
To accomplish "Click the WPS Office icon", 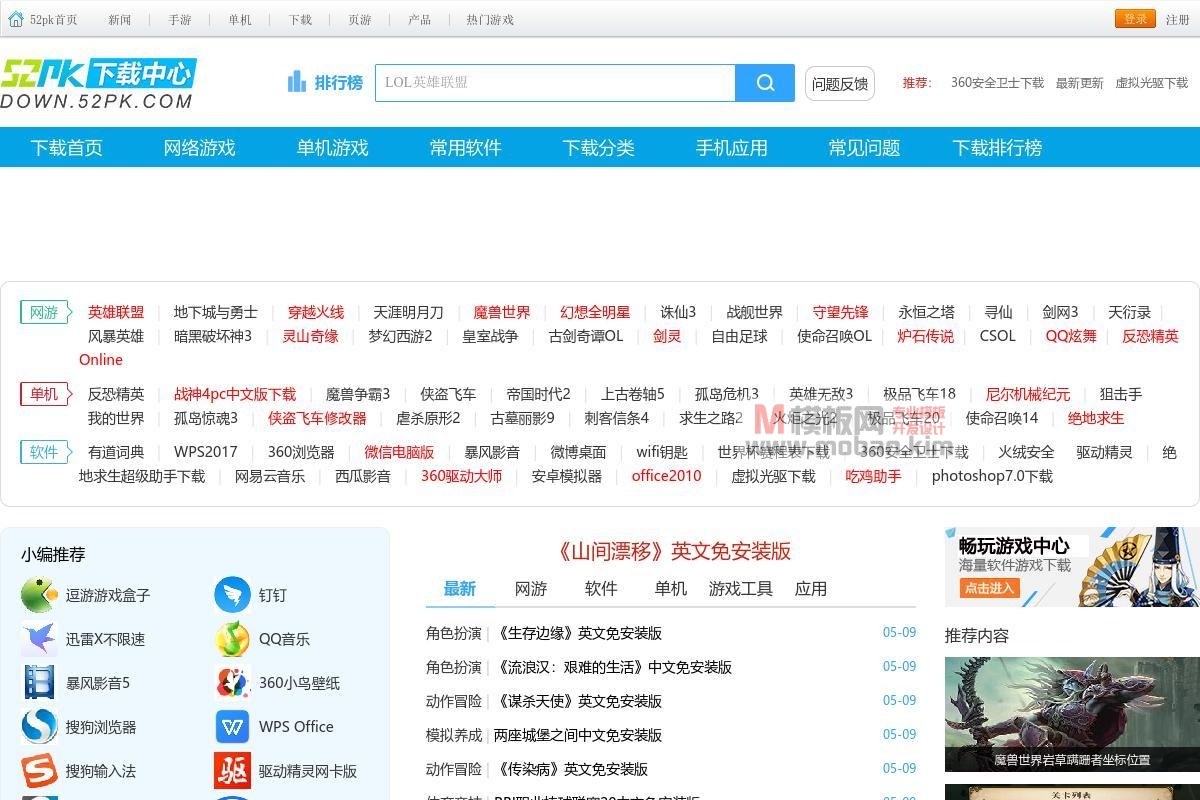I will point(232,727).
